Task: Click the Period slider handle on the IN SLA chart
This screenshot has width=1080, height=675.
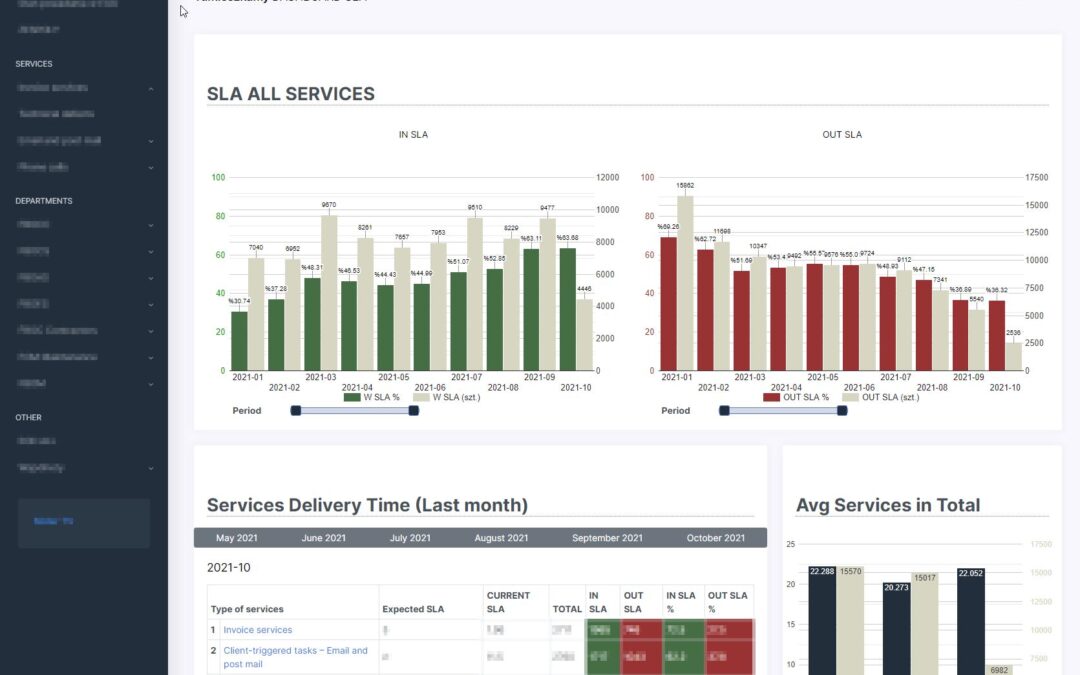Action: pyautogui.click(x=295, y=410)
